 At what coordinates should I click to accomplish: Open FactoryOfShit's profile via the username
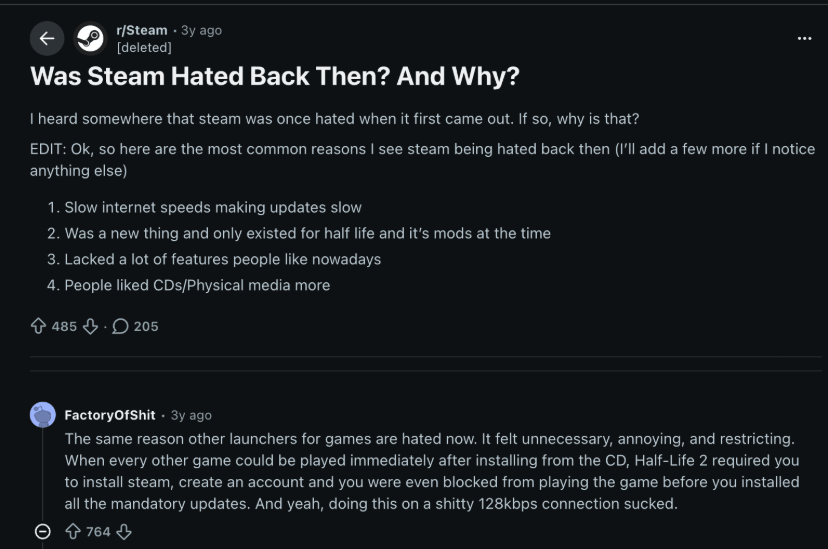coord(110,415)
